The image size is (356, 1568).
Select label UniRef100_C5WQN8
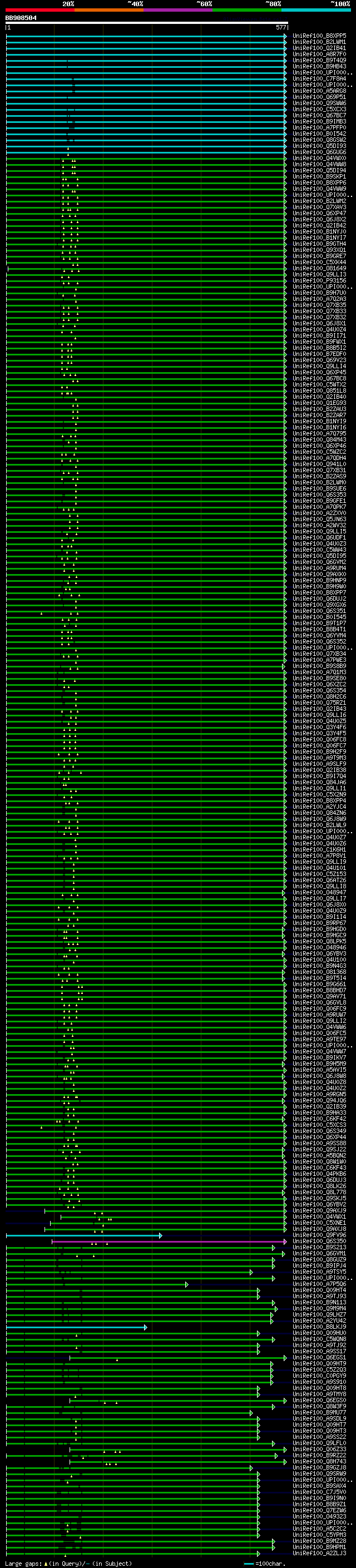coord(319,1339)
